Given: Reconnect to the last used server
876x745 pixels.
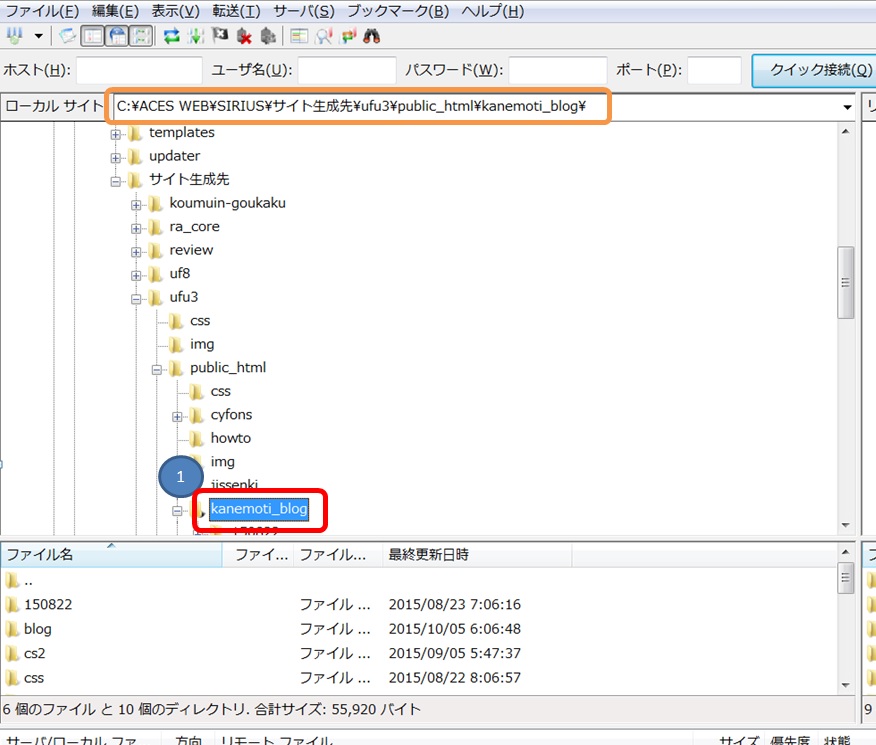Looking at the screenshot, I should [267, 36].
